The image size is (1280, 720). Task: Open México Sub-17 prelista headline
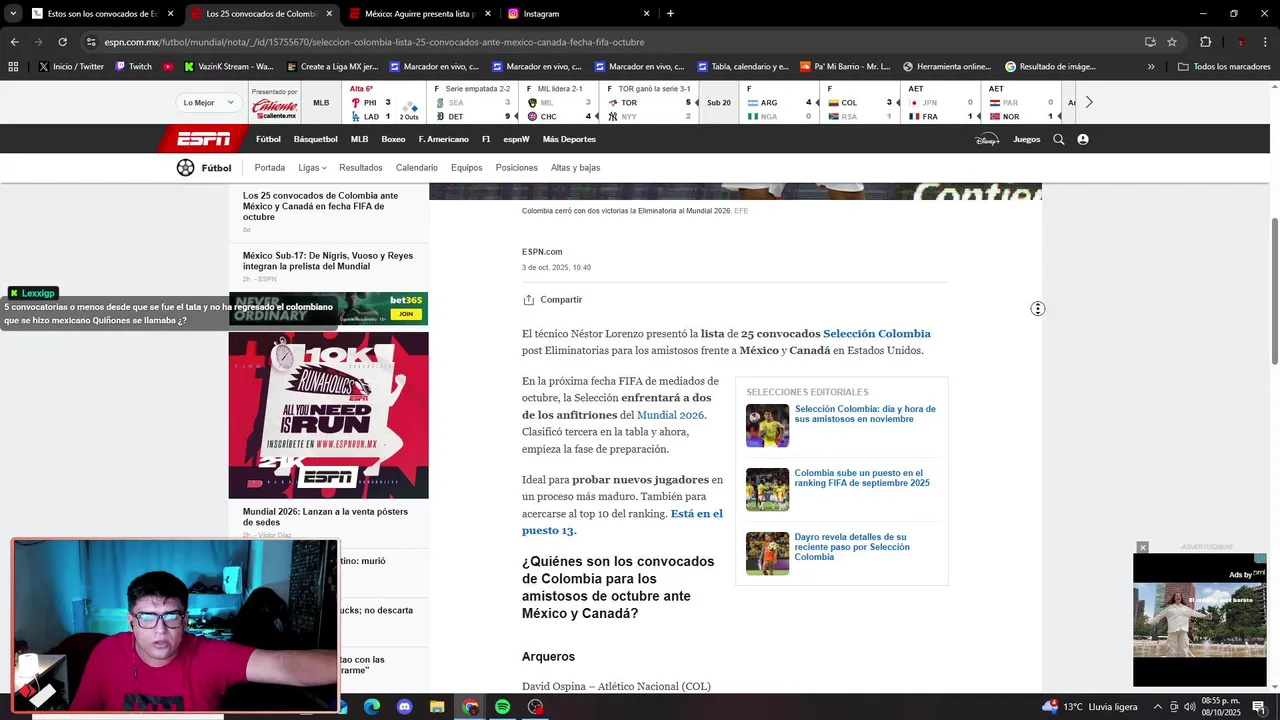click(328, 261)
